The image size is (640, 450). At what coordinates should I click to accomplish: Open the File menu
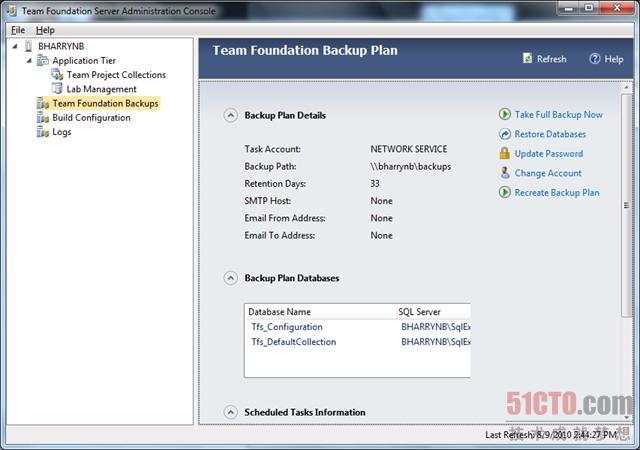[x=18, y=30]
